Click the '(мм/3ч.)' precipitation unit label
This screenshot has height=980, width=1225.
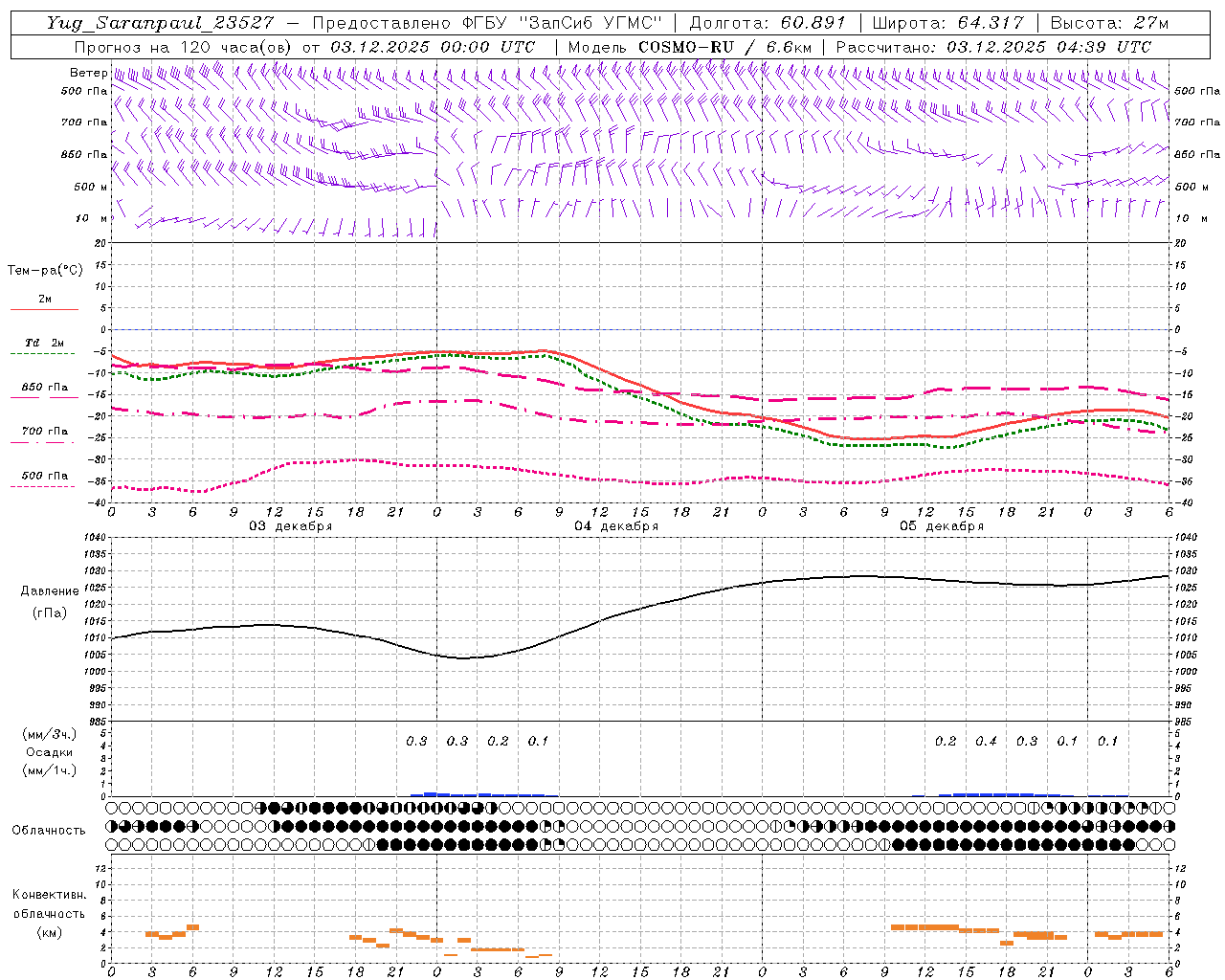[x=50, y=734]
